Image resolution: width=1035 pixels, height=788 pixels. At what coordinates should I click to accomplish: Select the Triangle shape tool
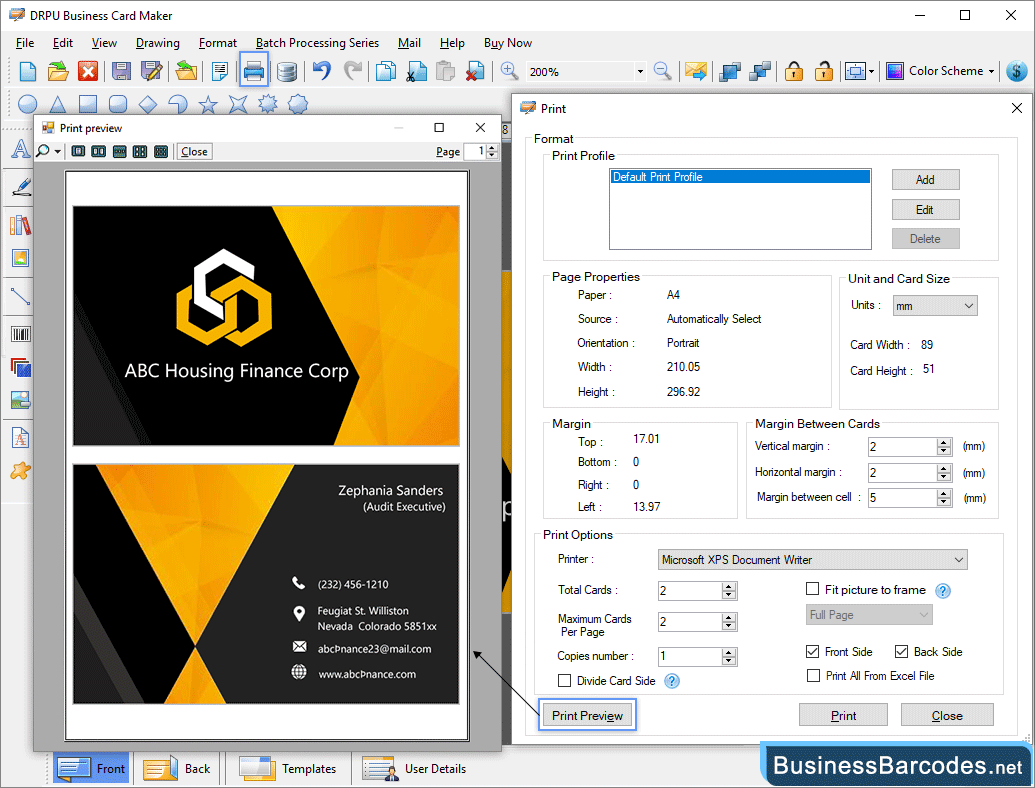point(58,104)
